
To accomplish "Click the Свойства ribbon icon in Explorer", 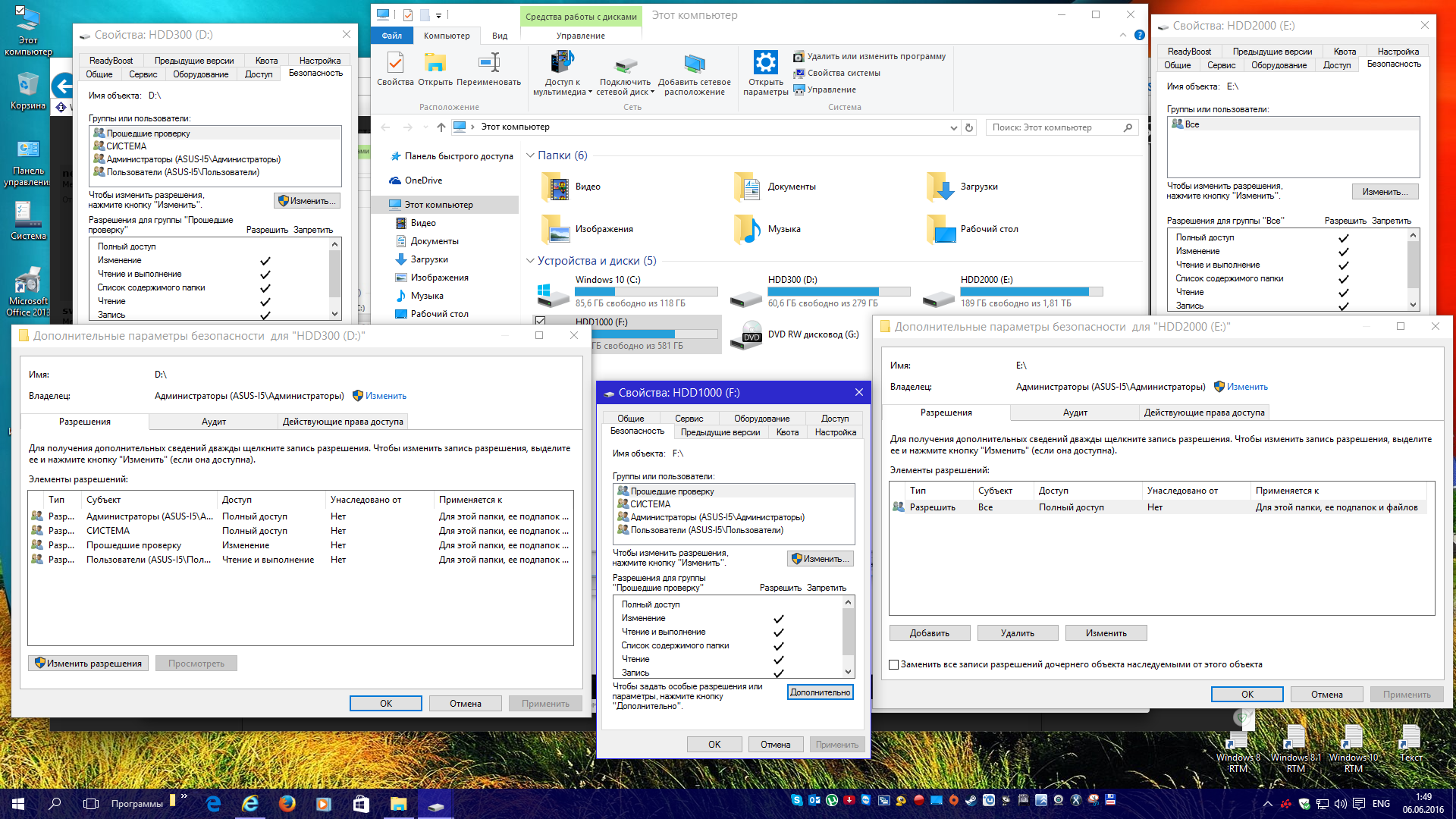I will 395,69.
